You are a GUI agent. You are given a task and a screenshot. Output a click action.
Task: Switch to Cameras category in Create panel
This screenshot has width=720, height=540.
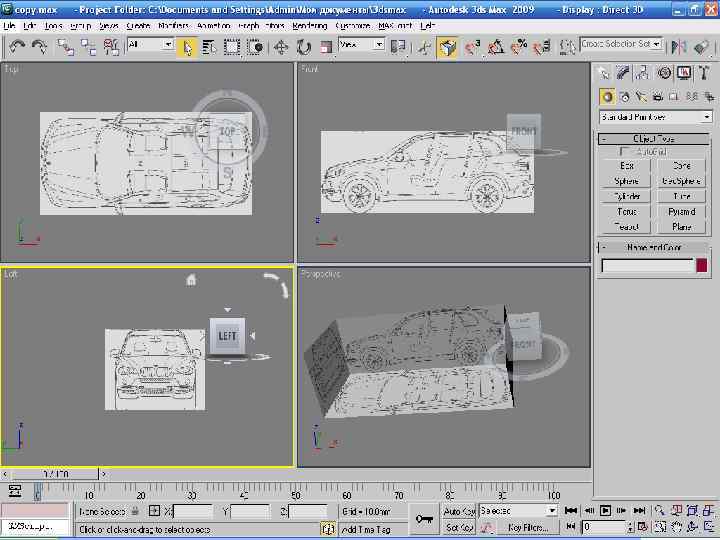[658, 97]
